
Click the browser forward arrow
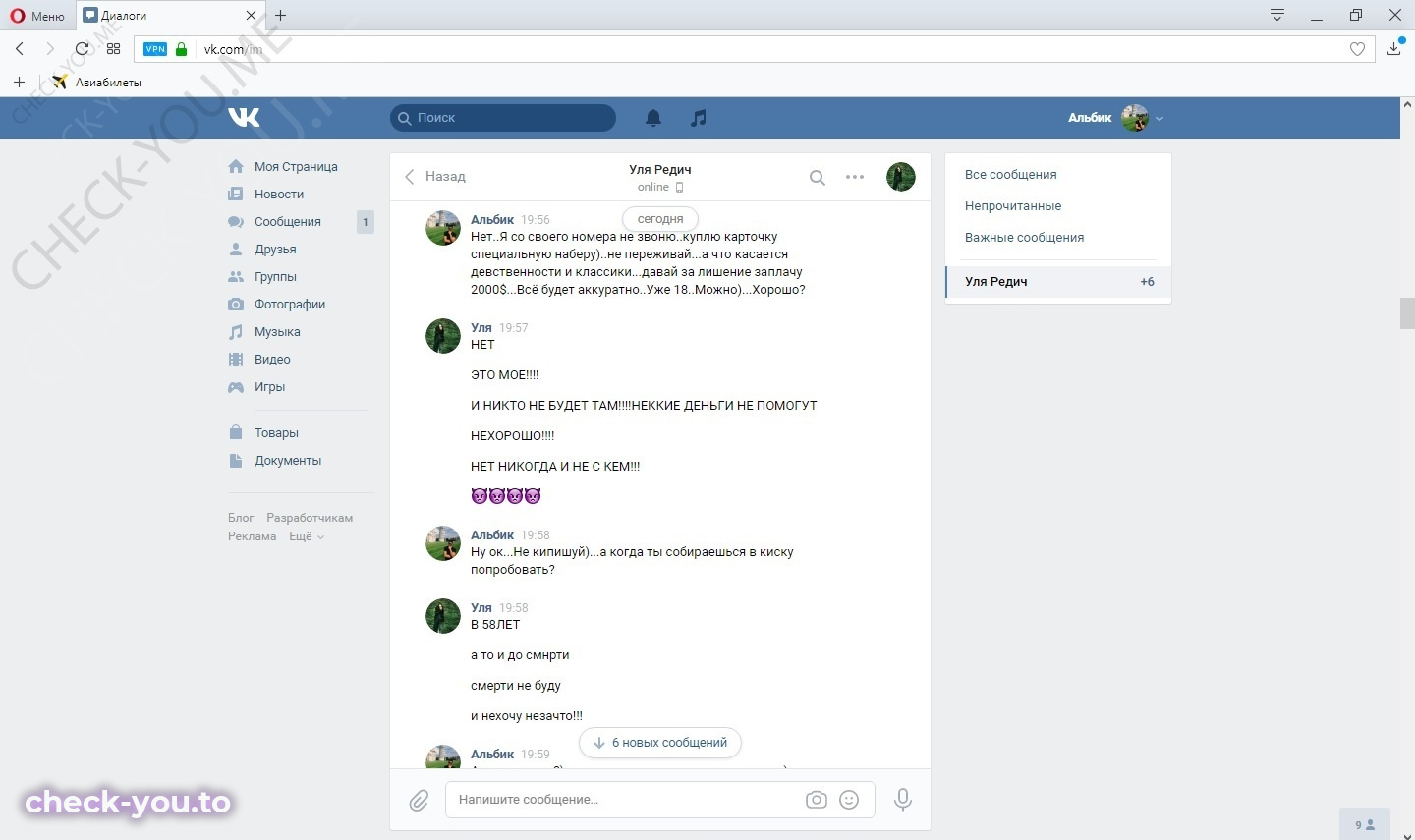click(50, 49)
